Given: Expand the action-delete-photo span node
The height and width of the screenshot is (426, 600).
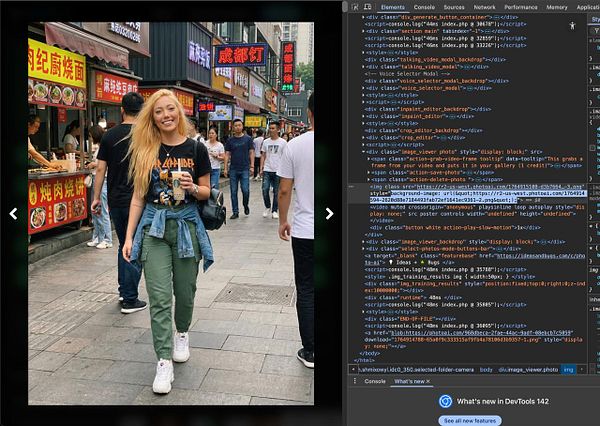Looking at the screenshot, I should (x=368, y=180).
